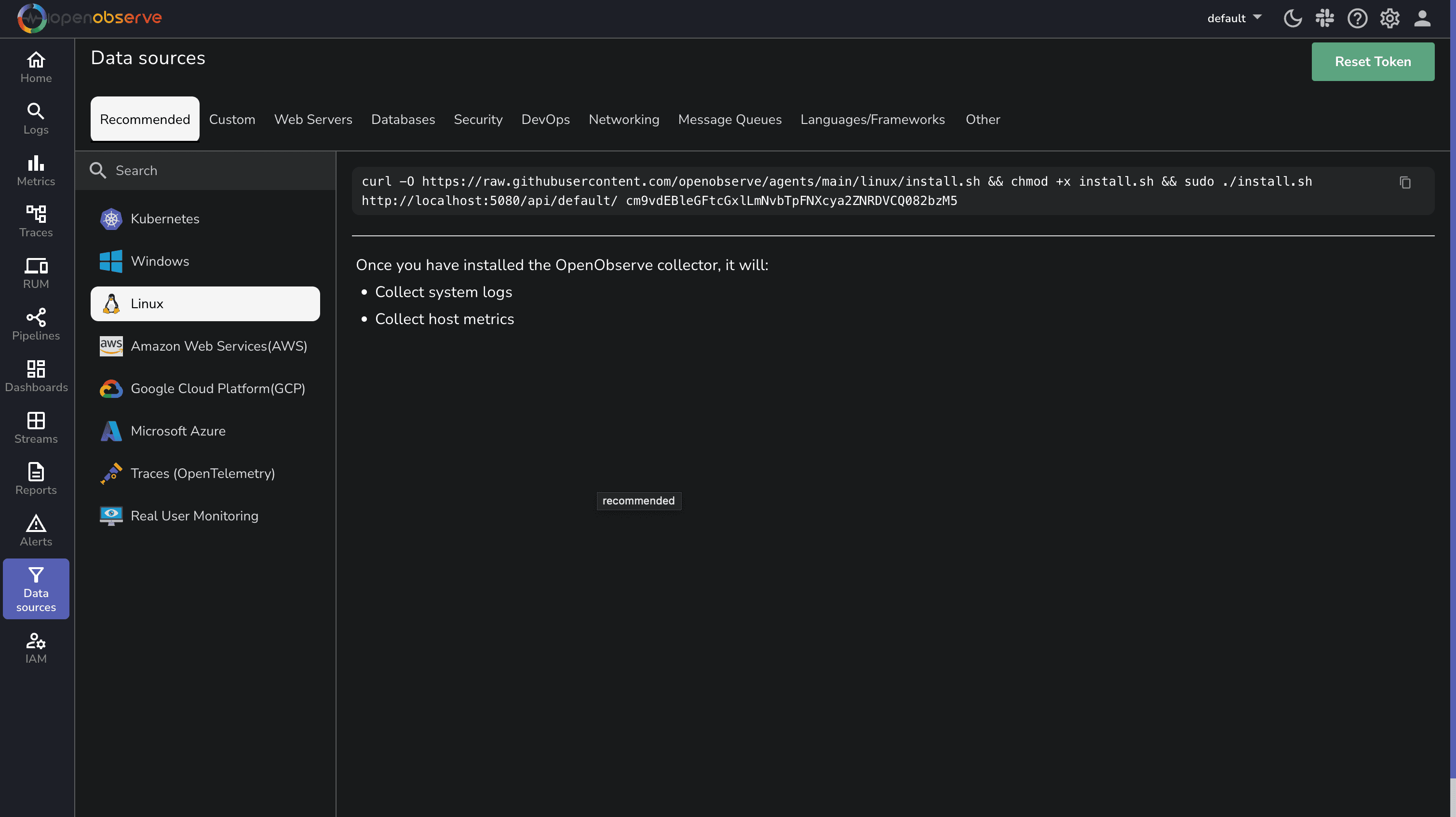Toggle dark mode theme
The width and height of the screenshot is (1456, 817).
coord(1292,18)
